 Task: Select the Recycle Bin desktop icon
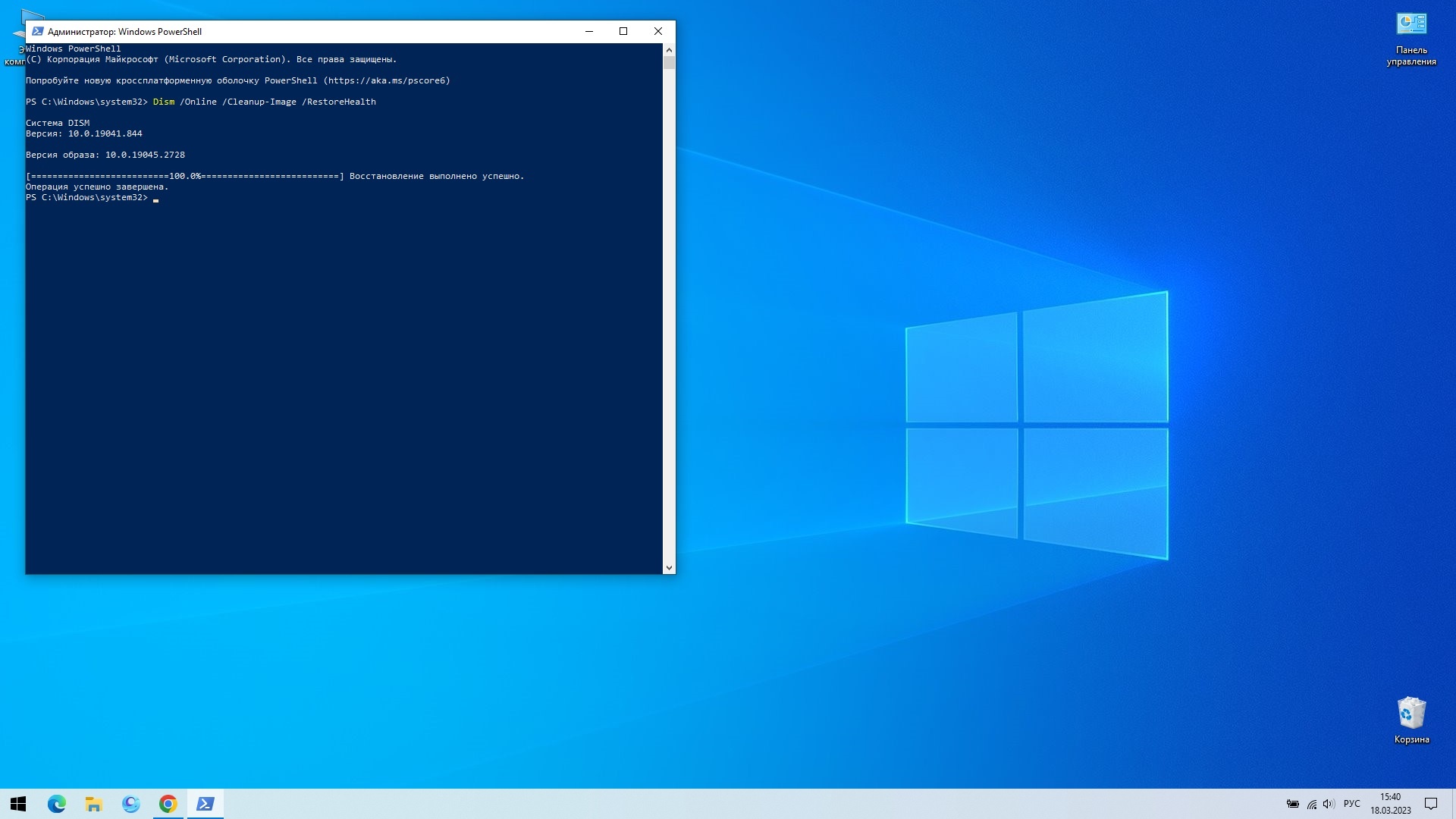click(1411, 720)
